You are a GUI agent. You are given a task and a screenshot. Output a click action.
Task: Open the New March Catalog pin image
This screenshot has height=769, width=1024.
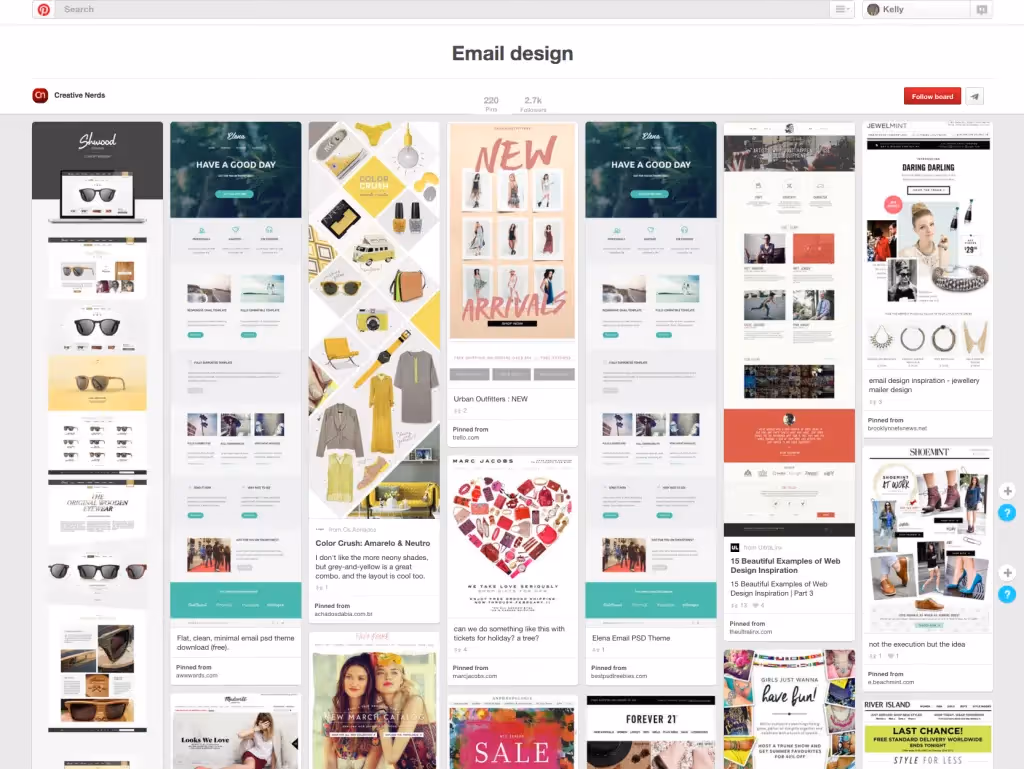click(374, 700)
